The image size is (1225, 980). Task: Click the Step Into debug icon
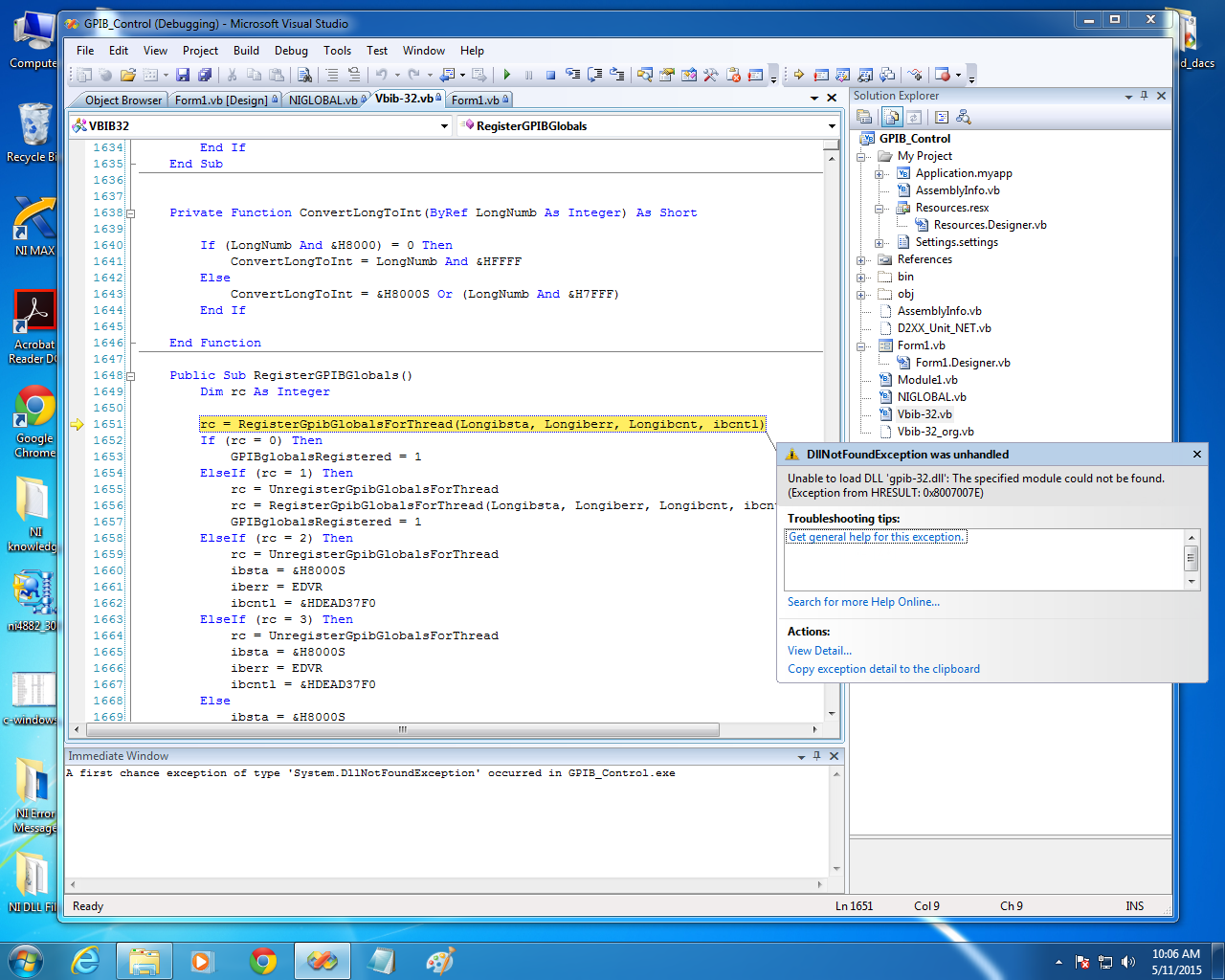(572, 75)
